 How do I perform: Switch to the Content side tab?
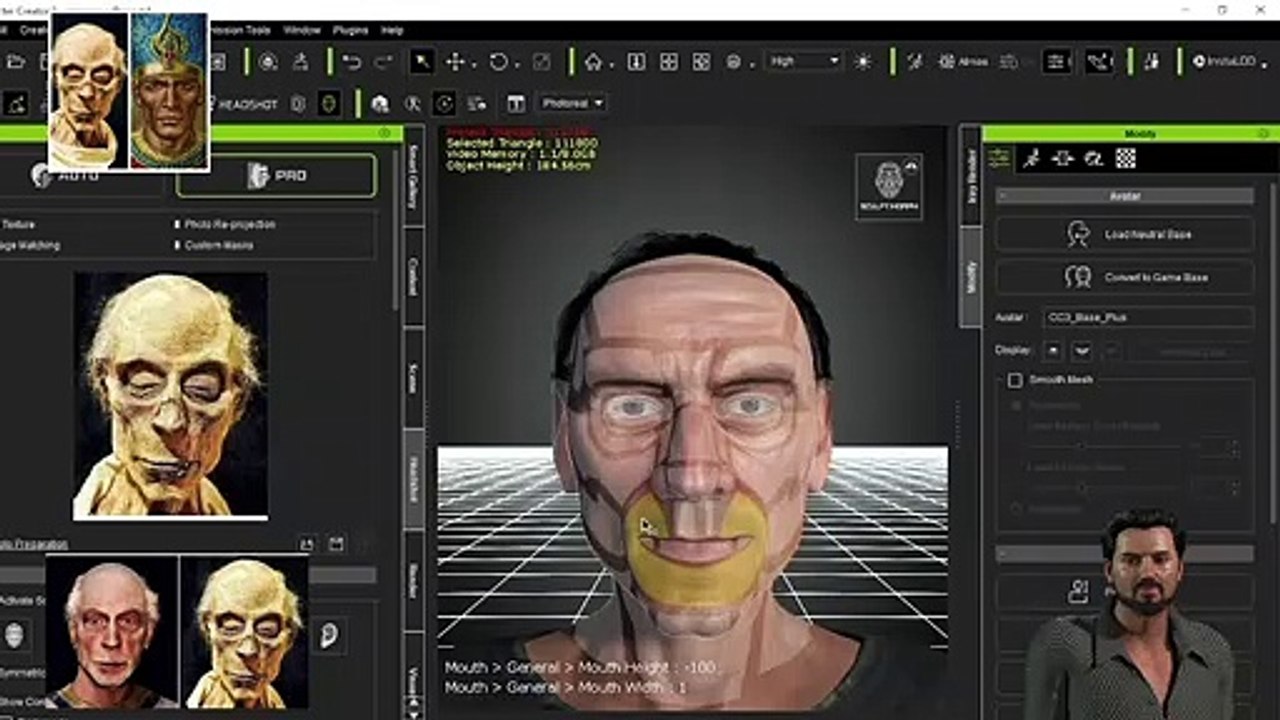413,276
